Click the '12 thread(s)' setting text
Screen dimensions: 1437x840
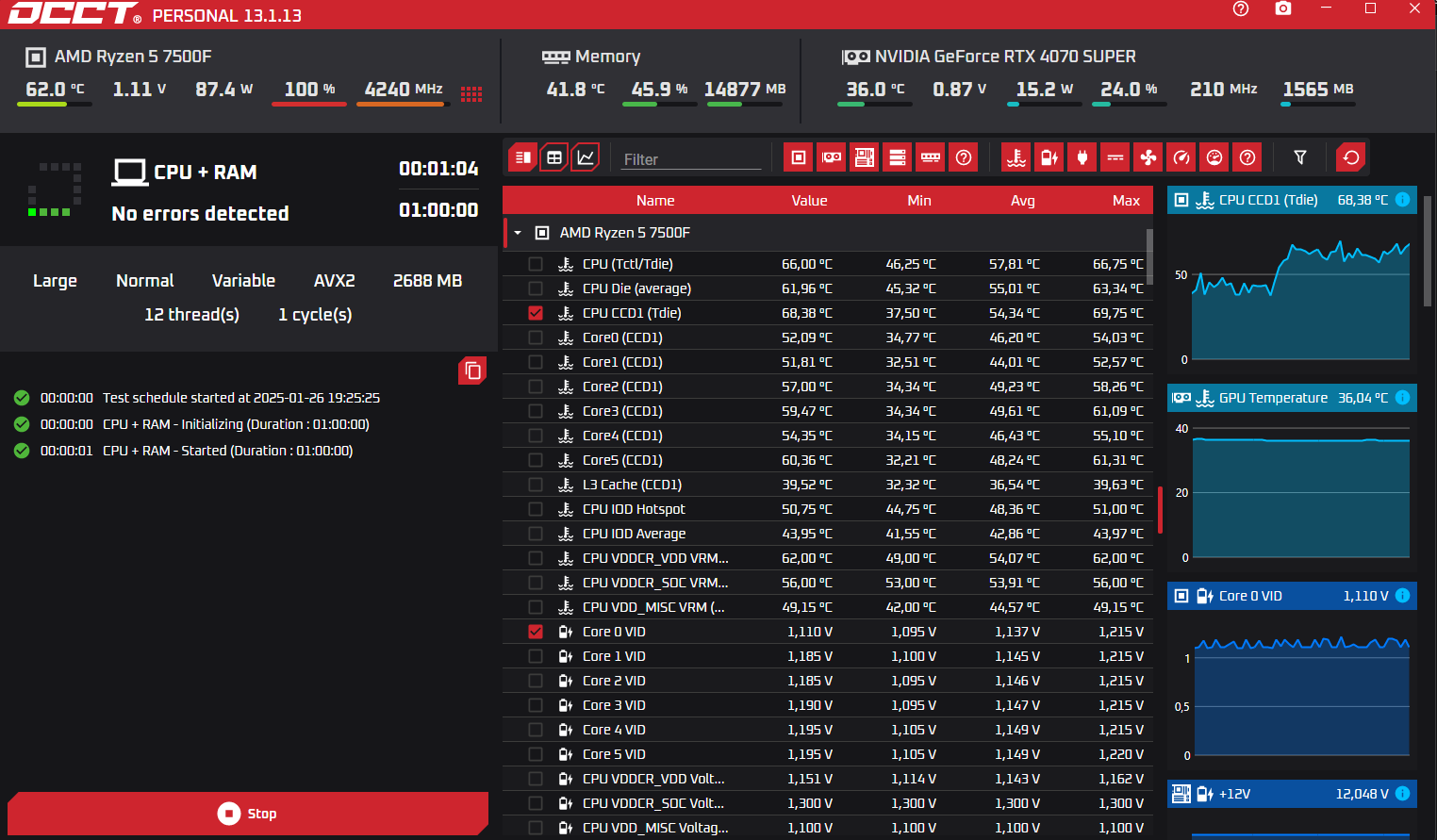point(191,315)
